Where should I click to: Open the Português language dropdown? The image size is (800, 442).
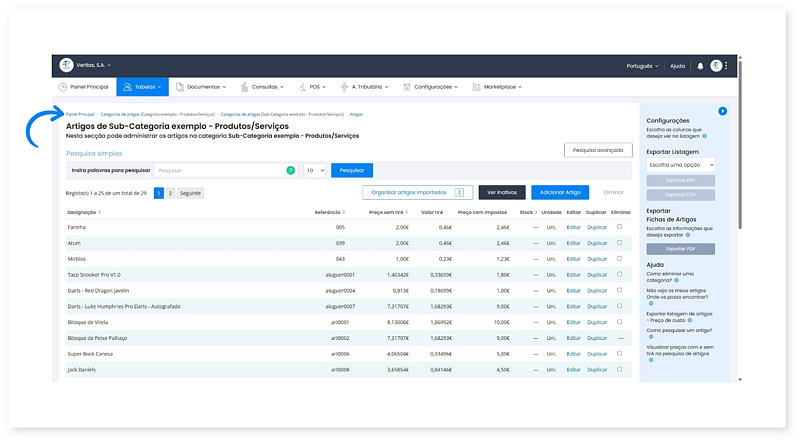(638, 66)
